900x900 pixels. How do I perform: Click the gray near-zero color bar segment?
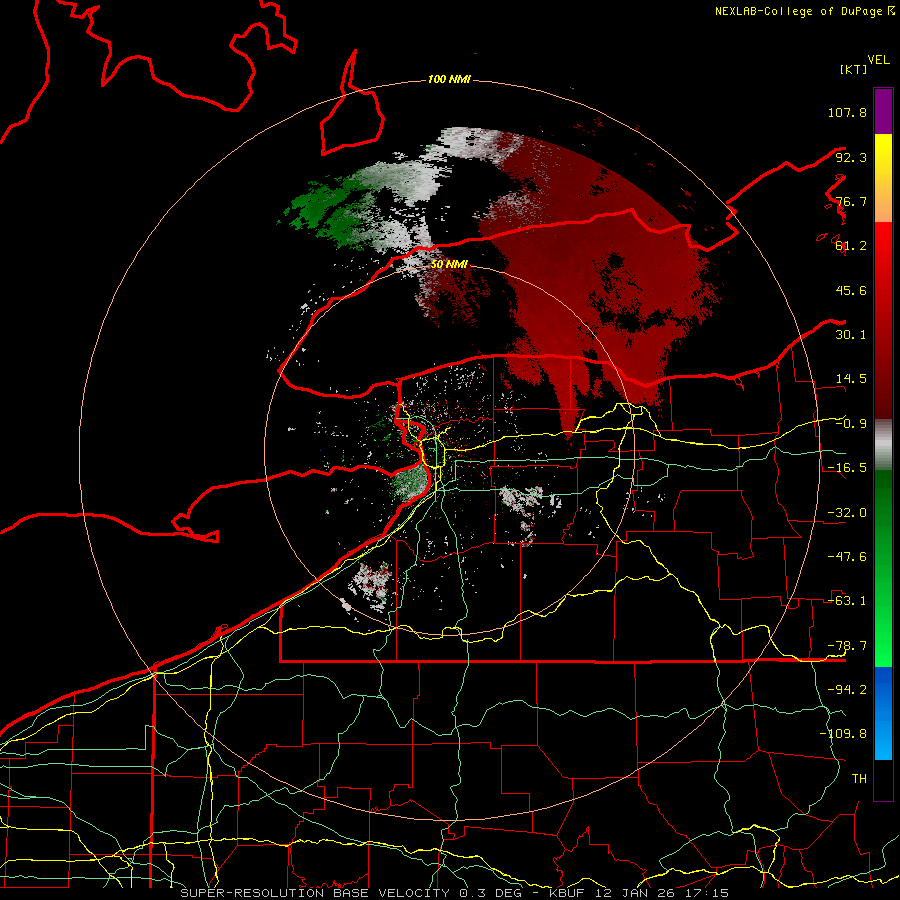883,445
